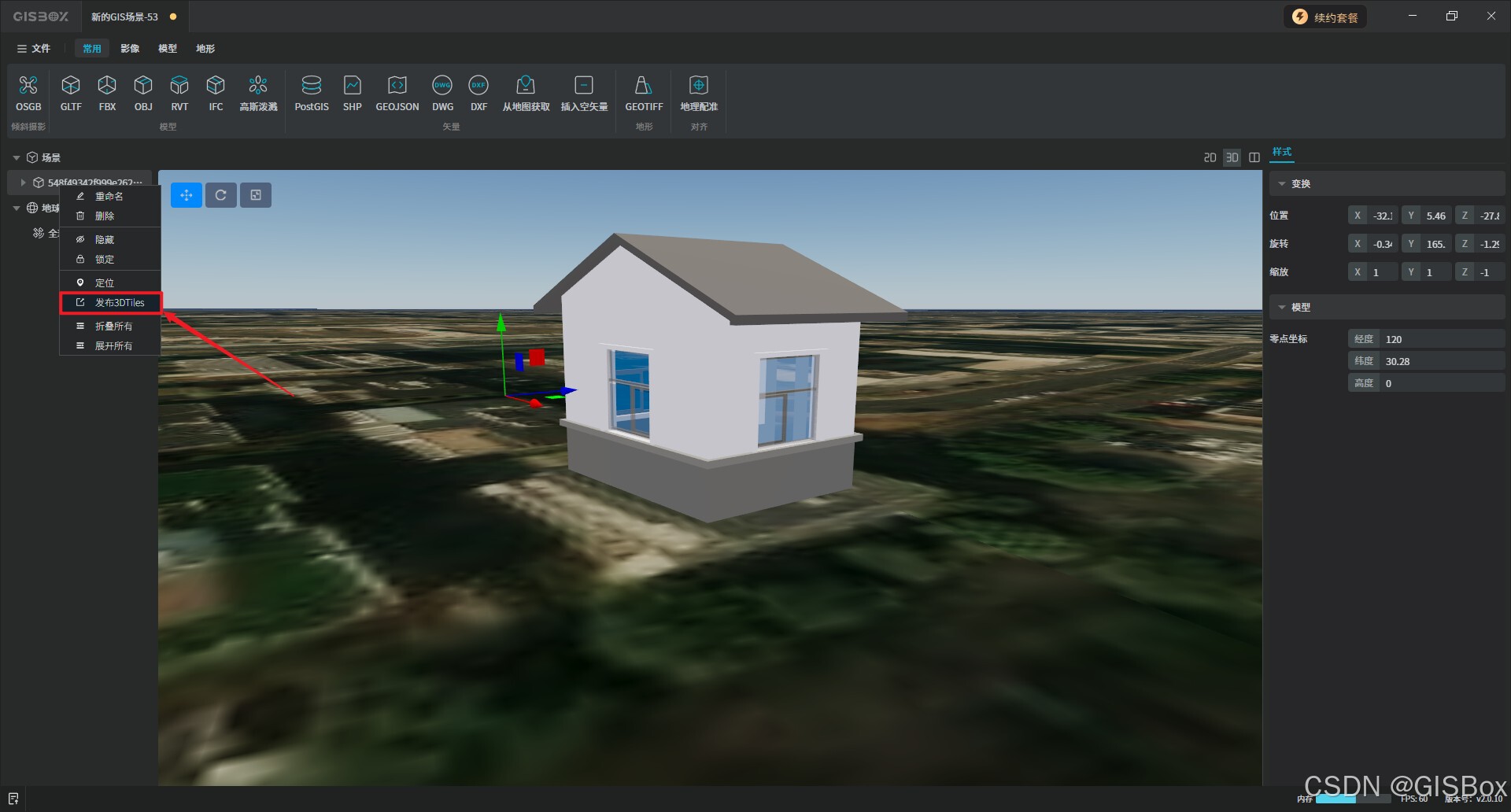Import an SHP shapefile
The image size is (1511, 812).
tap(353, 93)
